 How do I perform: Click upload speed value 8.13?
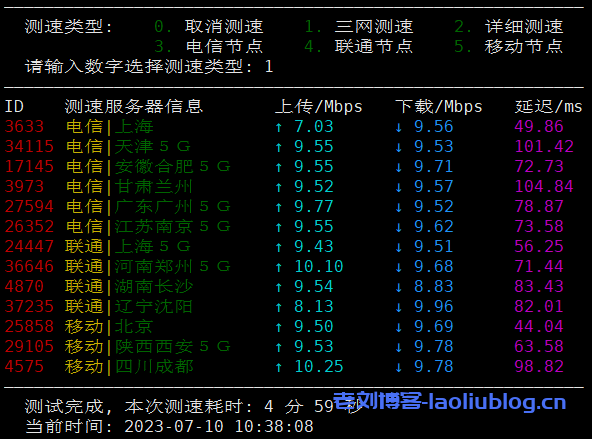click(x=314, y=307)
